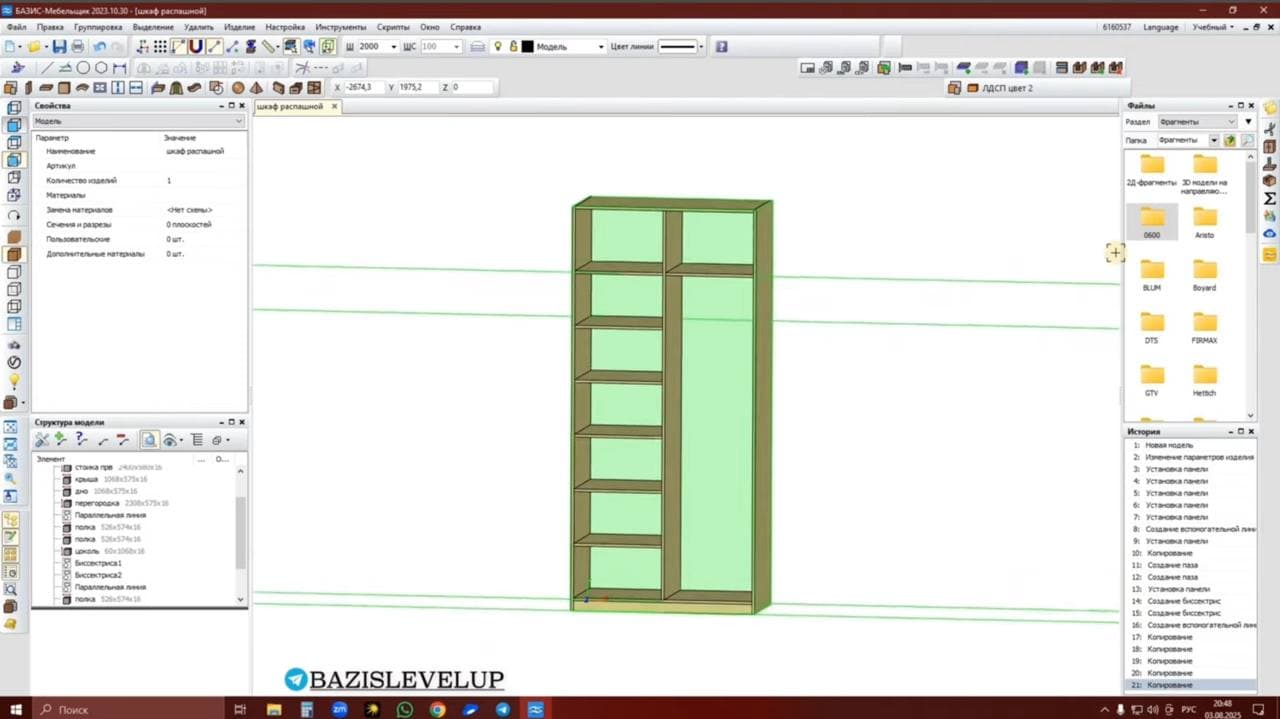The image size is (1280, 719).
Task: Open the Aristo folder
Action: (x=1204, y=222)
